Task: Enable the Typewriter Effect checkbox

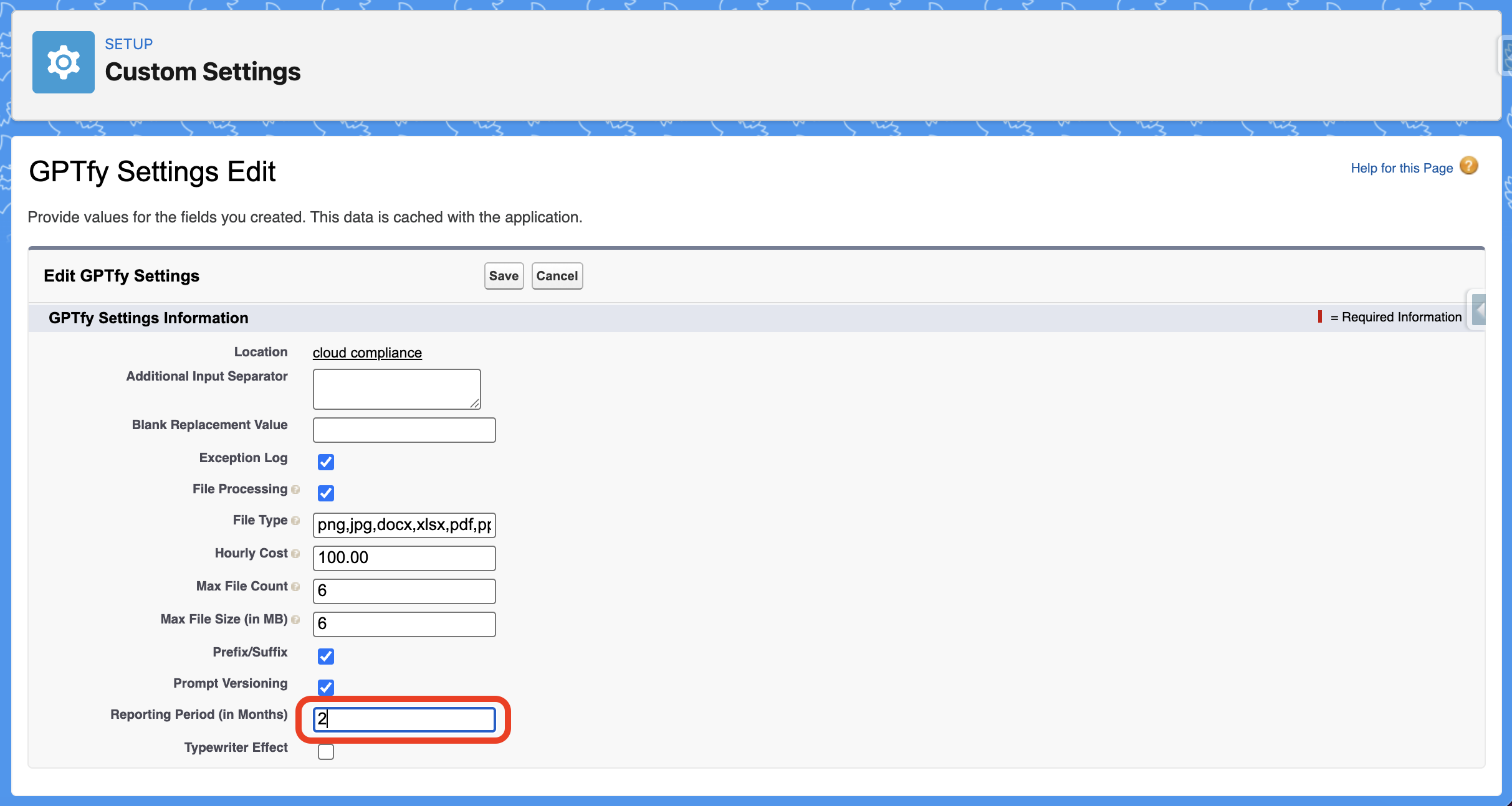Action: [325, 752]
